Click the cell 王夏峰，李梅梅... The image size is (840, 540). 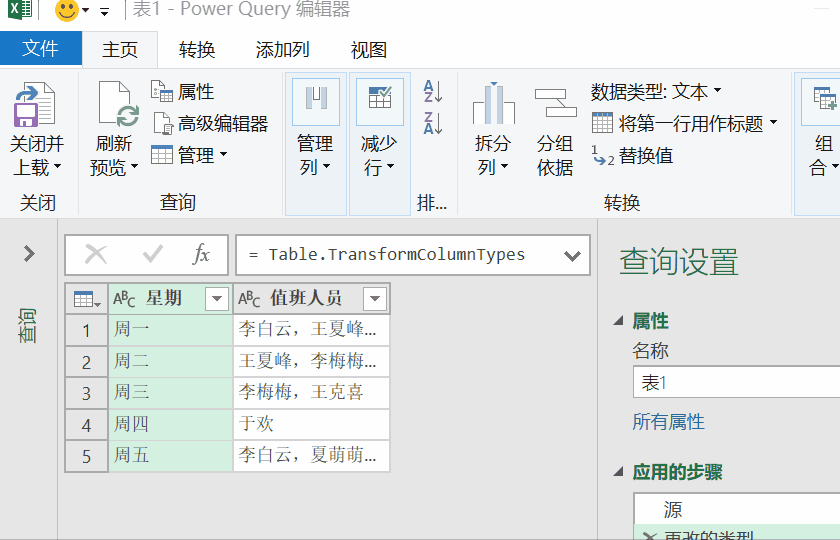coord(311,361)
